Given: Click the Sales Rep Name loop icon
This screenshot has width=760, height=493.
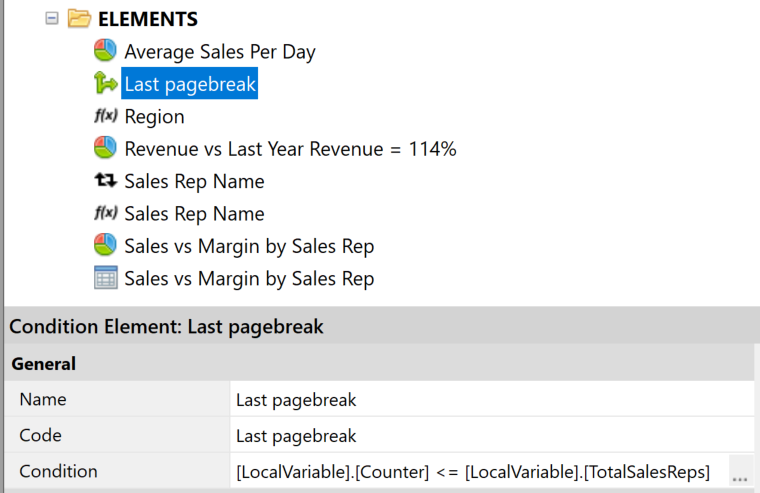Looking at the screenshot, I should pyautogui.click(x=106, y=181).
